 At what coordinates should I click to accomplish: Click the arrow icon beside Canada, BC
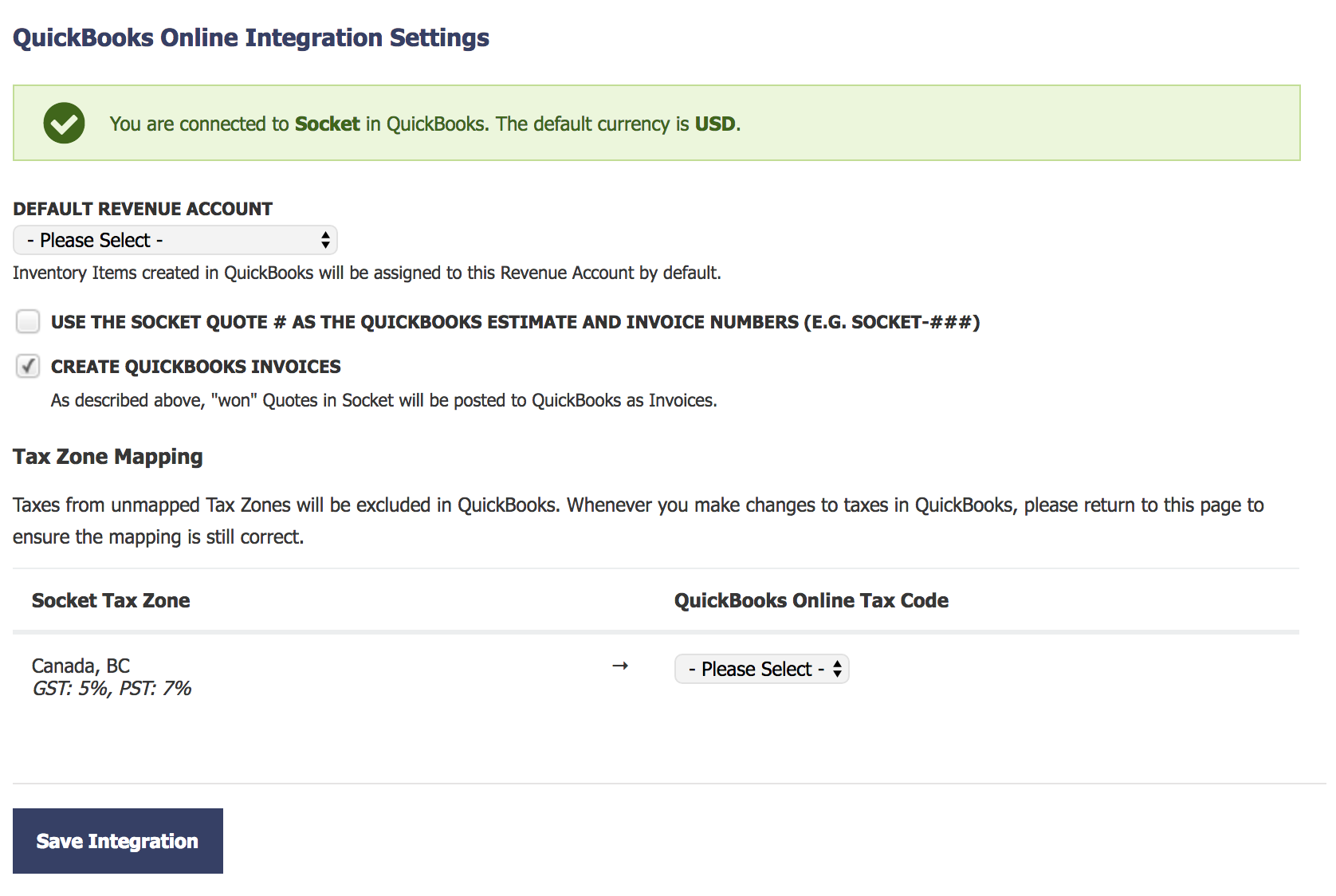point(620,666)
